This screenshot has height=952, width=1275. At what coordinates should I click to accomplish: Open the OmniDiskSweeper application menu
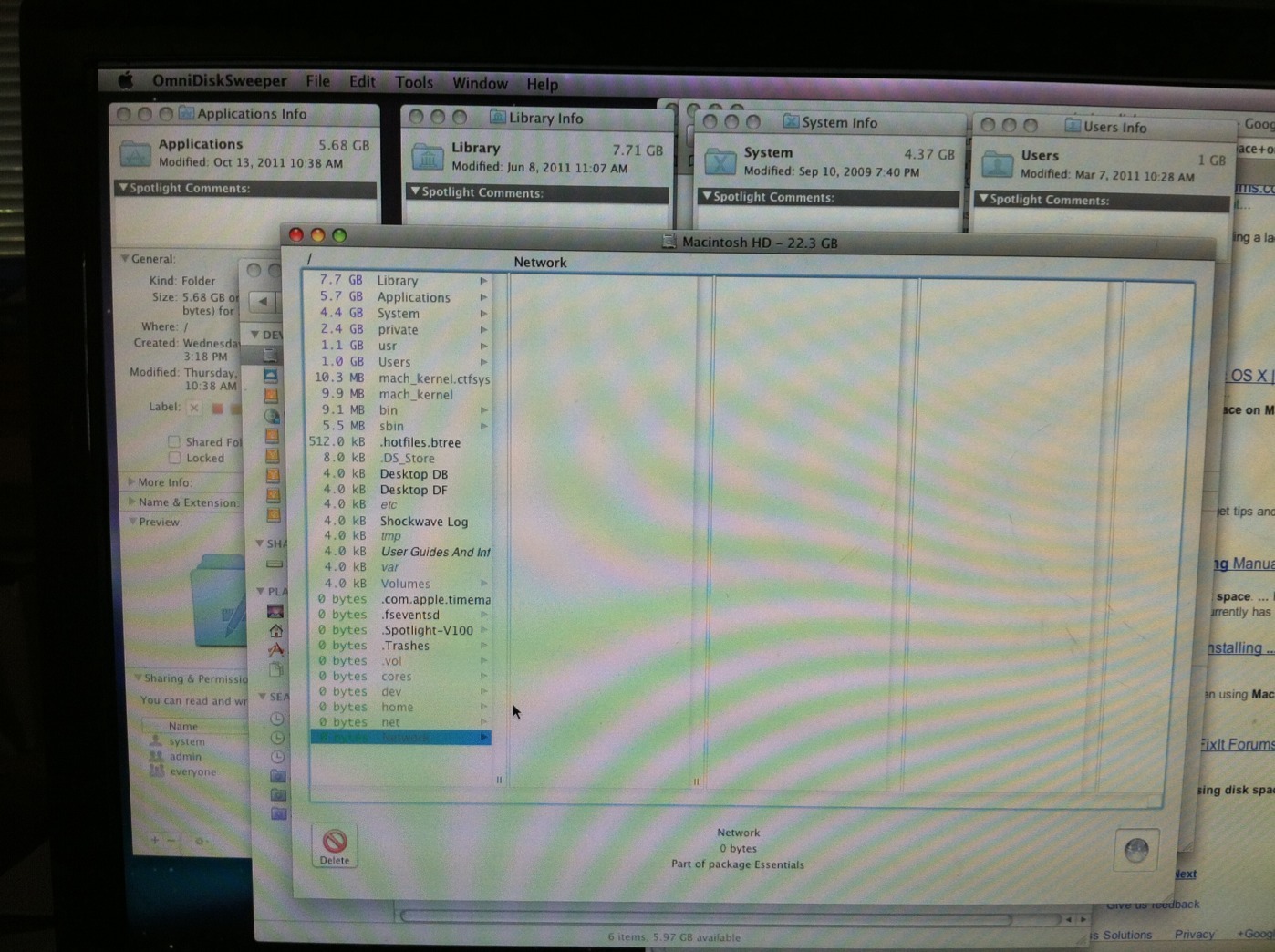pyautogui.click(x=219, y=80)
